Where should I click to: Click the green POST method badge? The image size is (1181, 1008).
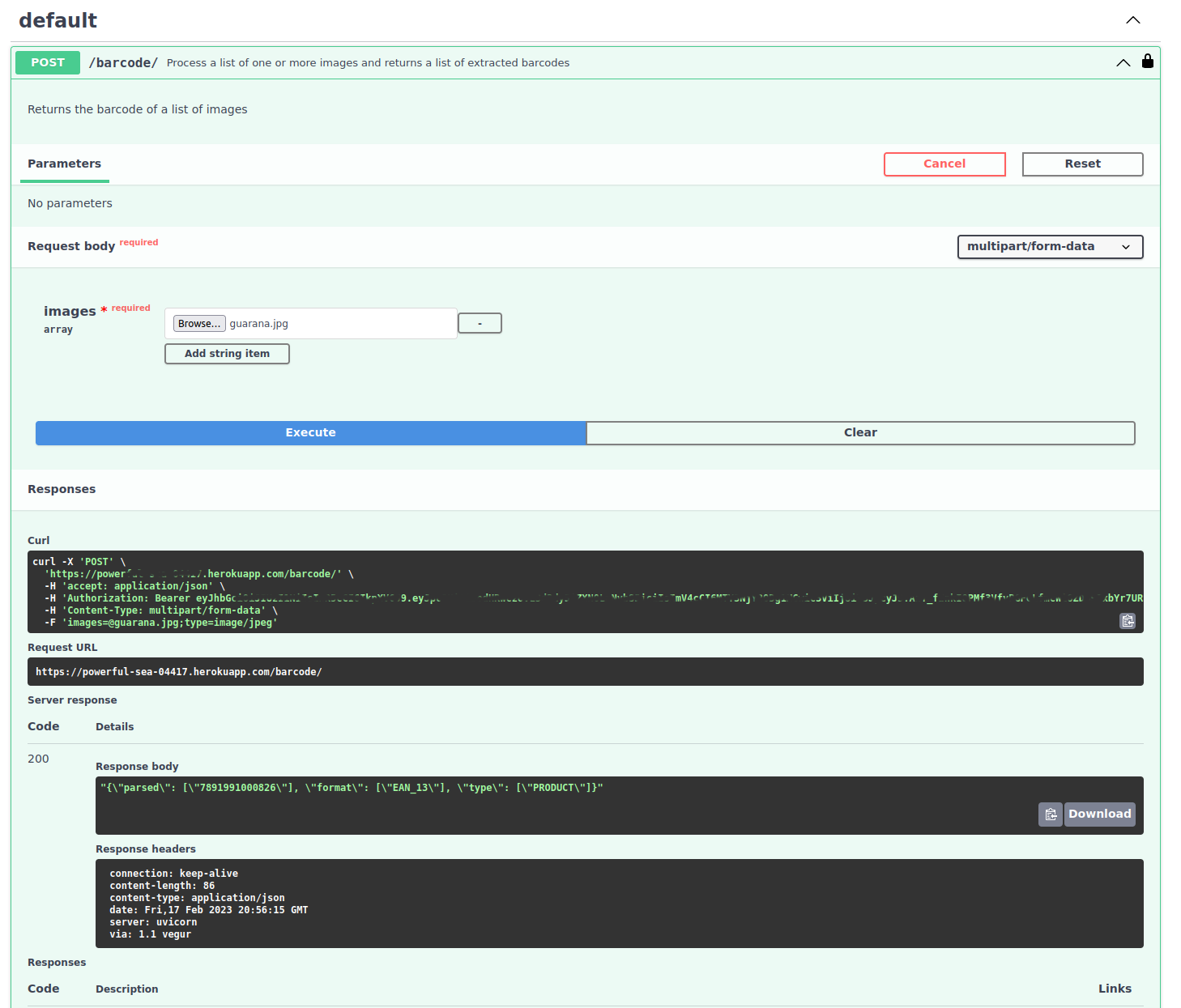48,62
